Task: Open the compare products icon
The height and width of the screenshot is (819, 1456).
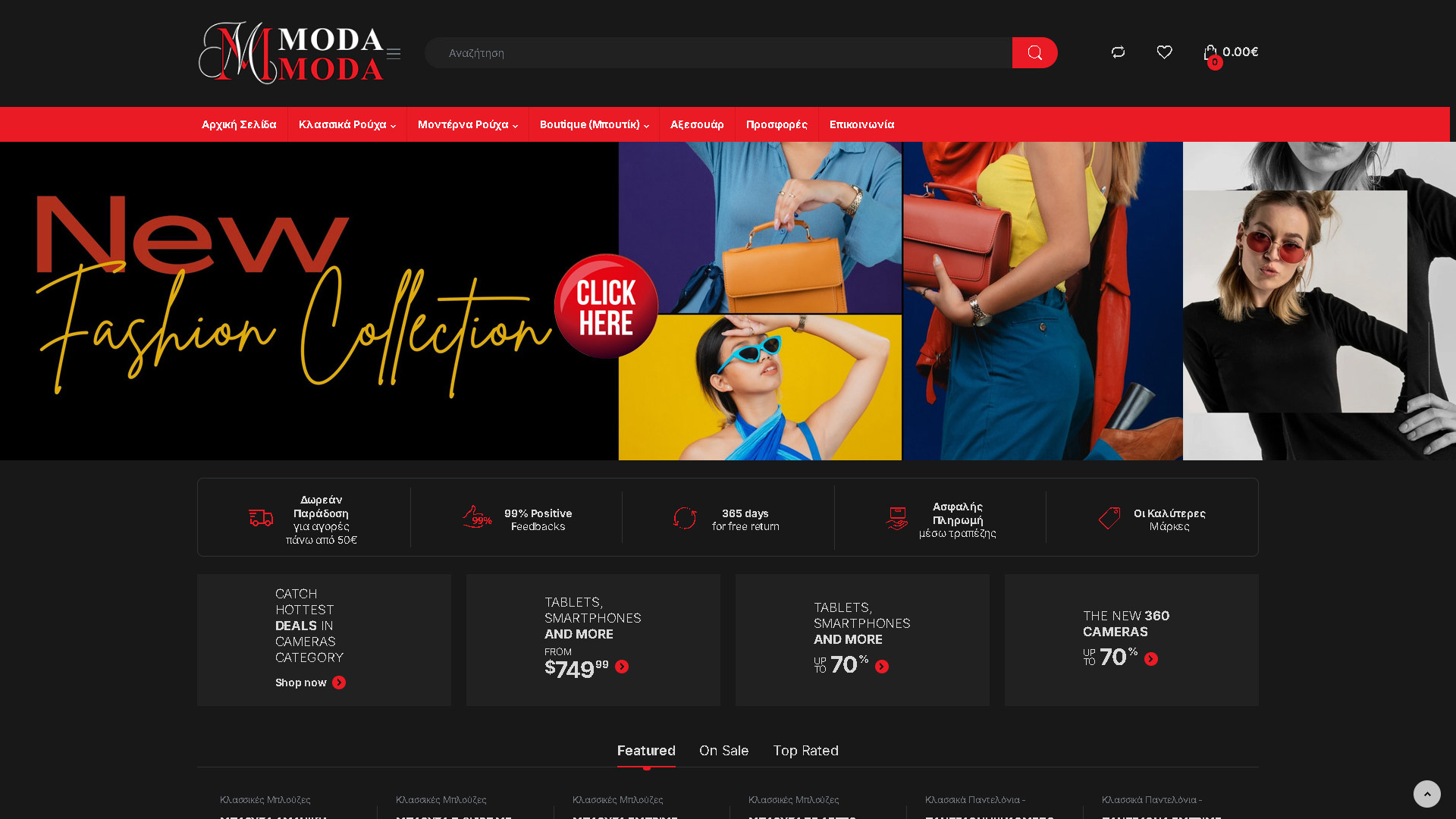Action: coord(1118,52)
